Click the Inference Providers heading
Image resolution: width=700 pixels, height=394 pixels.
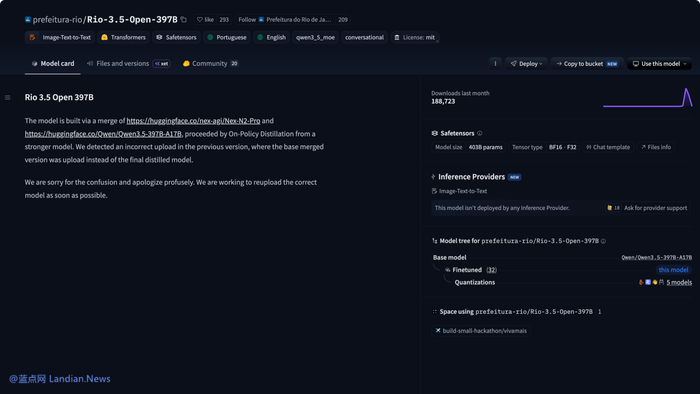pos(471,177)
